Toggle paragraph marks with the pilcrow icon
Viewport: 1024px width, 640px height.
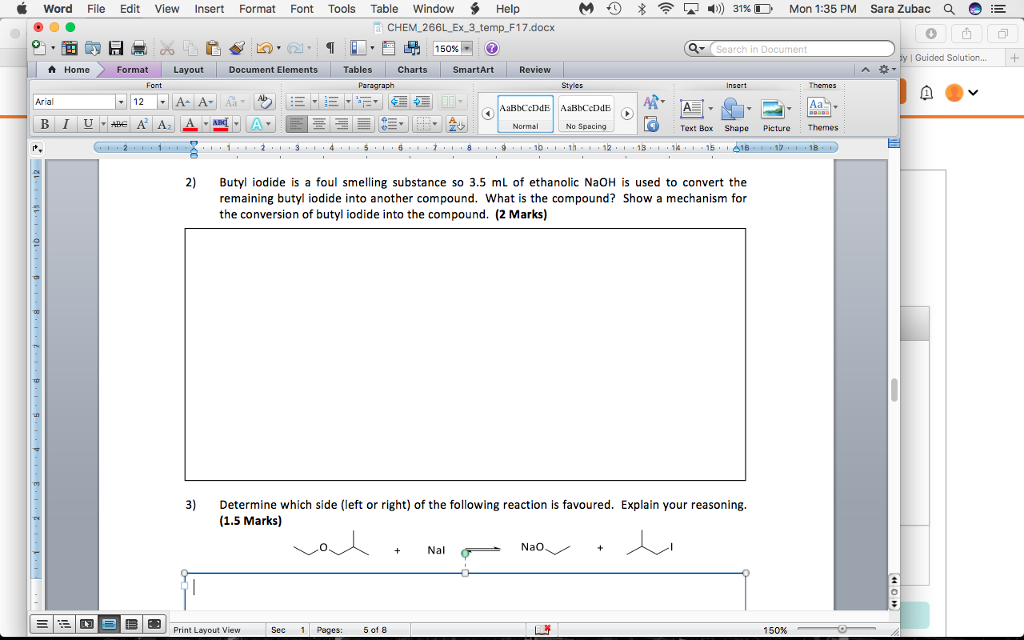pyautogui.click(x=330, y=48)
